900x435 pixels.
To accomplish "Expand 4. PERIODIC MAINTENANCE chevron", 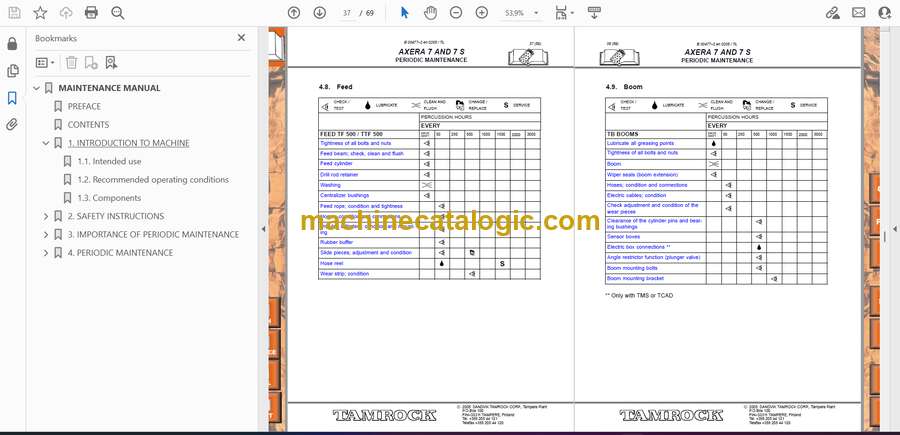I will coord(46,253).
